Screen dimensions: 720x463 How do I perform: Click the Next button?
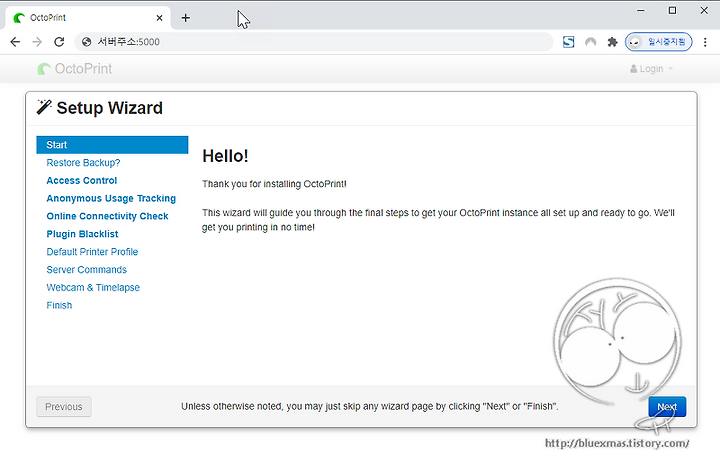(667, 407)
